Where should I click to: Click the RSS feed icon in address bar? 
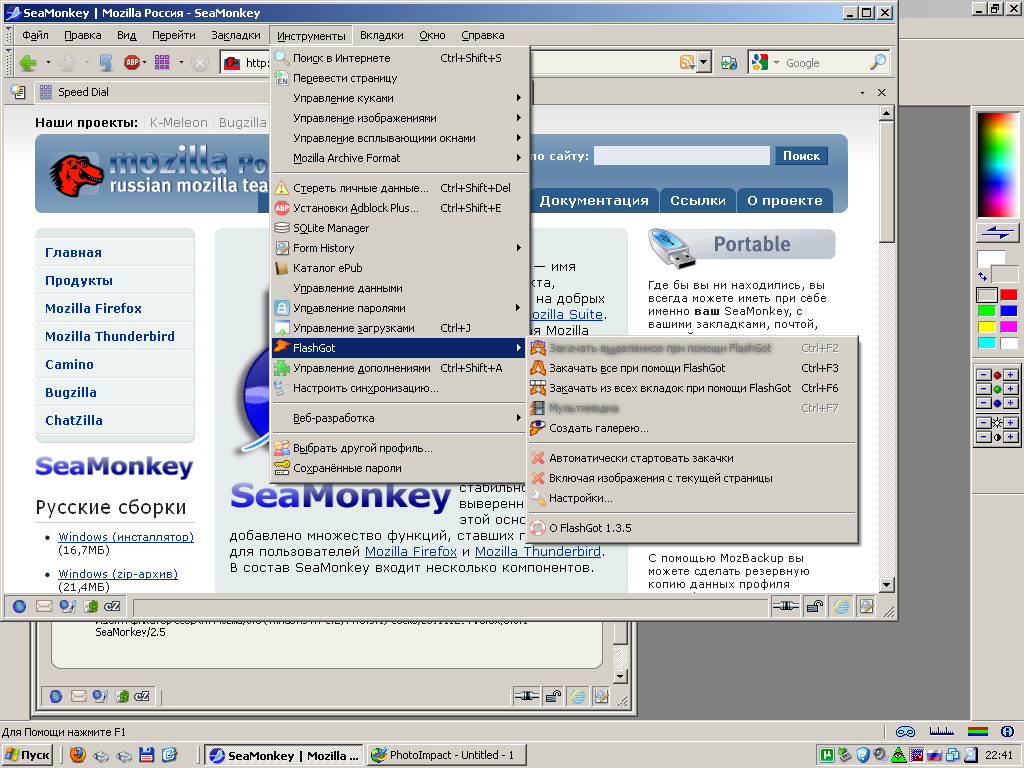[686, 63]
